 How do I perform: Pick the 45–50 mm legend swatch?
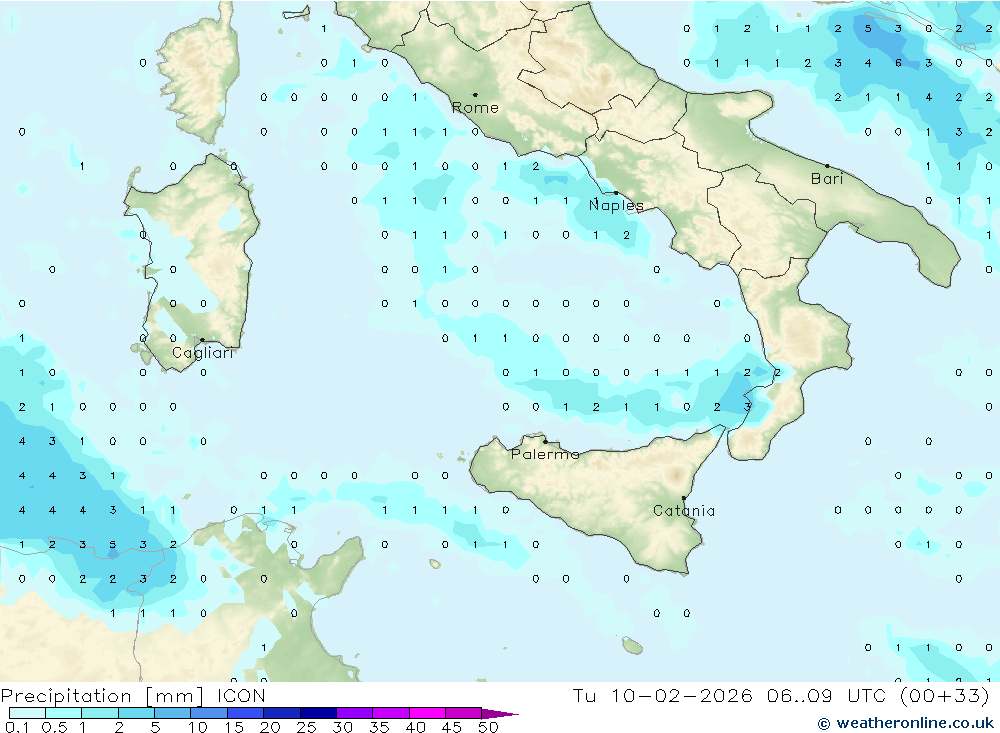pyautogui.click(x=463, y=713)
